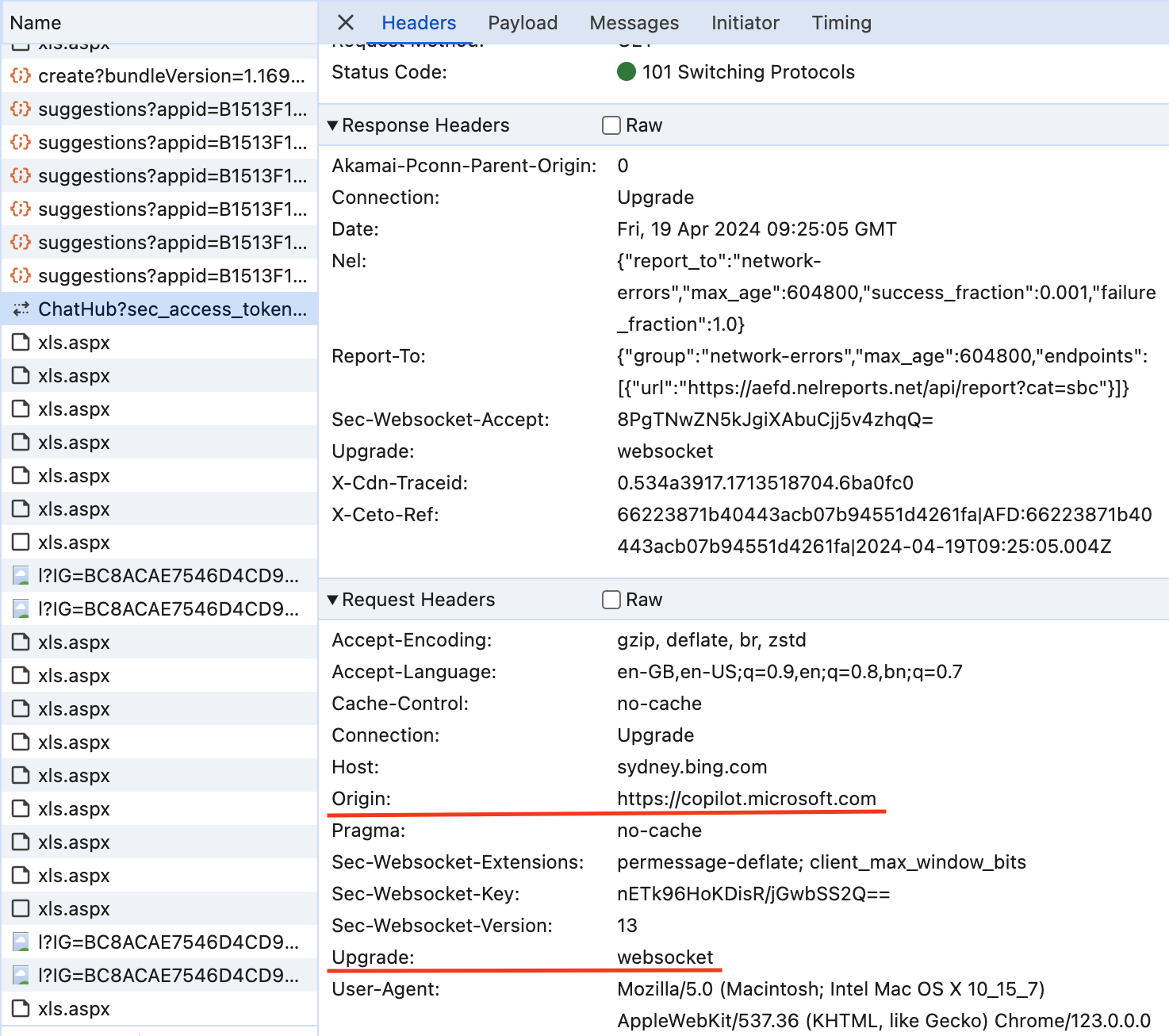The width and height of the screenshot is (1169, 1036).
Task: Click the Request Headers Upgrade value websocket
Action: pyautogui.click(x=665, y=957)
